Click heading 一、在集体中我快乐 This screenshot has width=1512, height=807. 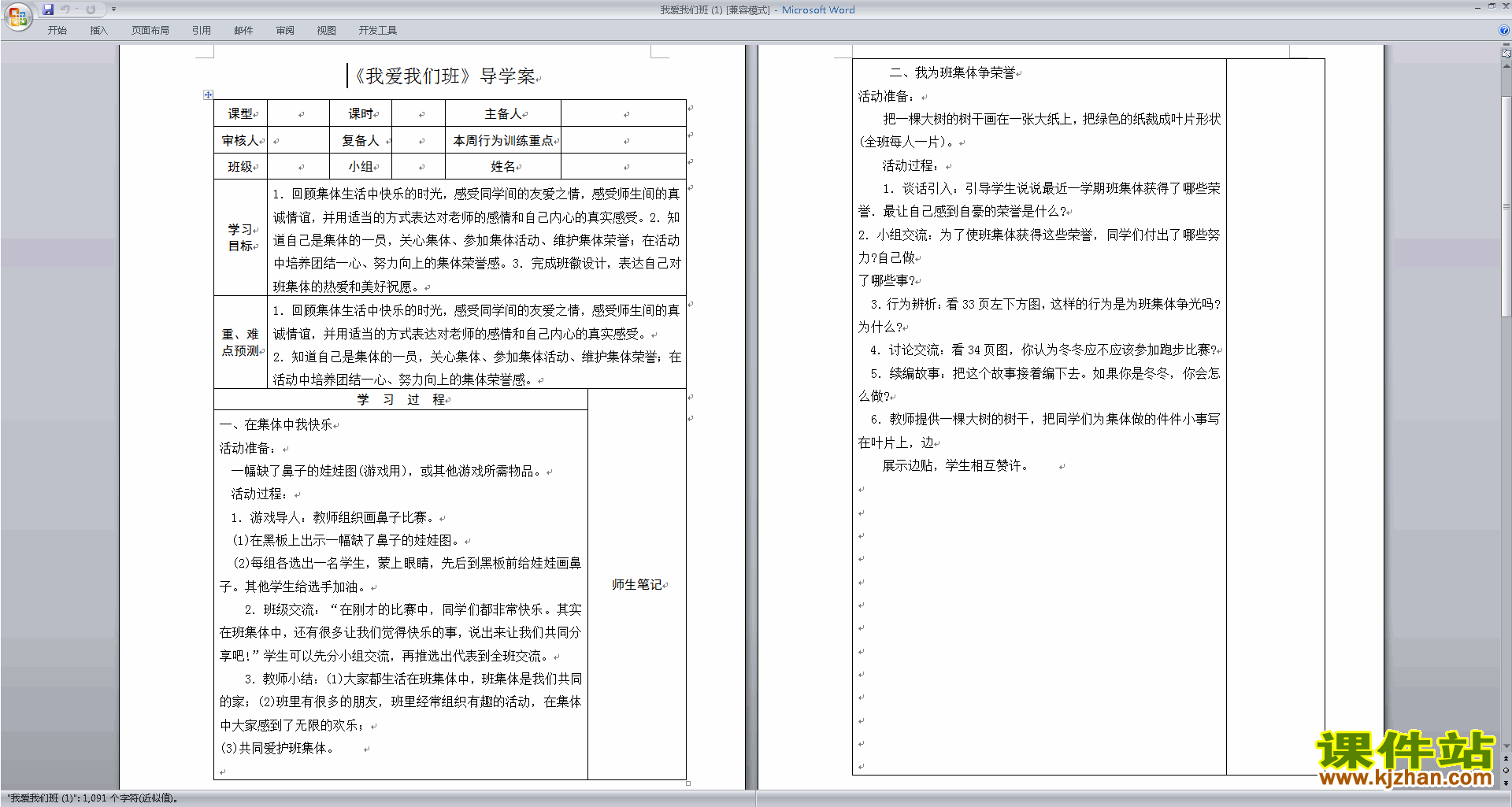click(x=276, y=424)
